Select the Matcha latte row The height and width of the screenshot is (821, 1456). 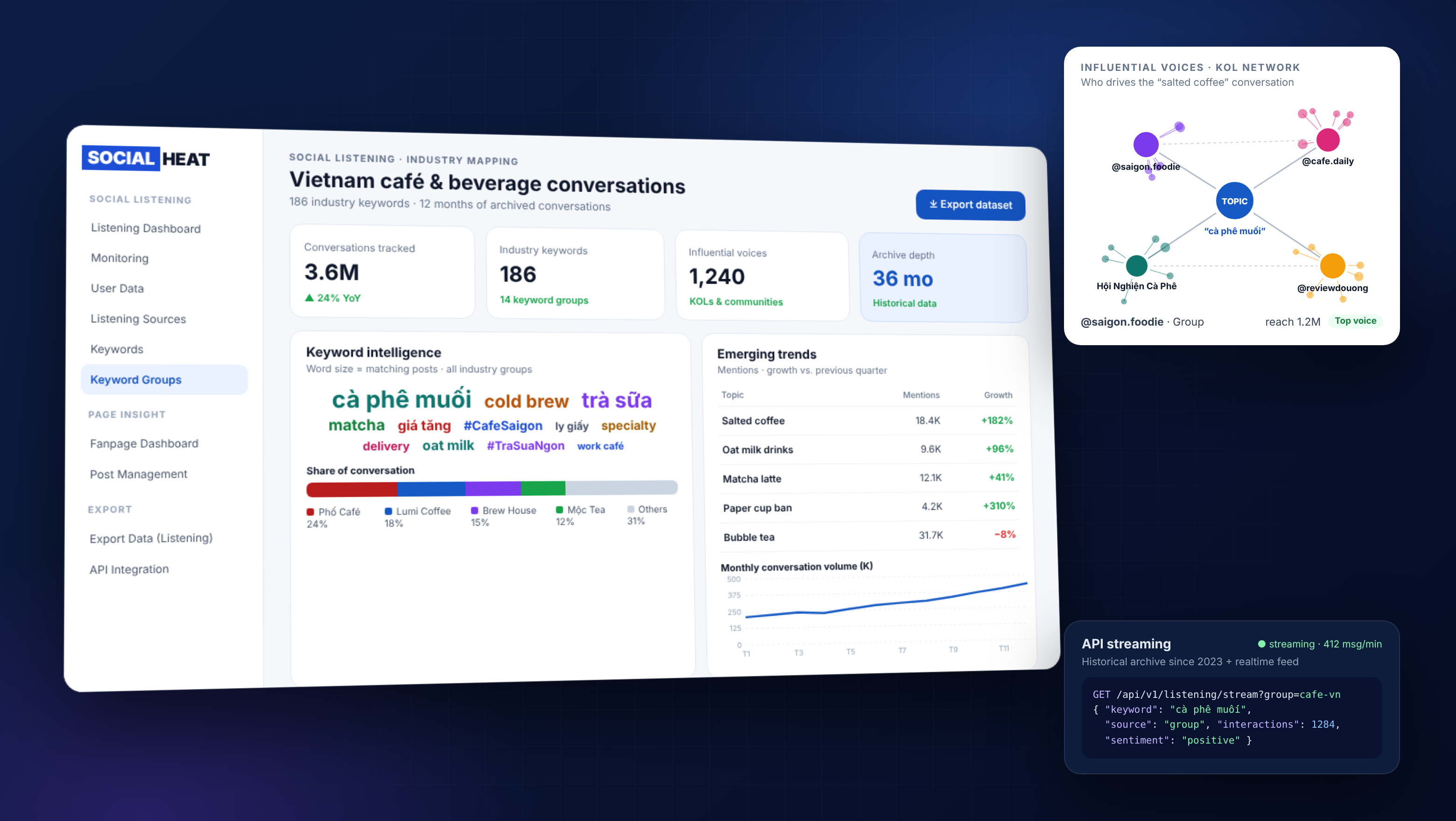coord(868,478)
